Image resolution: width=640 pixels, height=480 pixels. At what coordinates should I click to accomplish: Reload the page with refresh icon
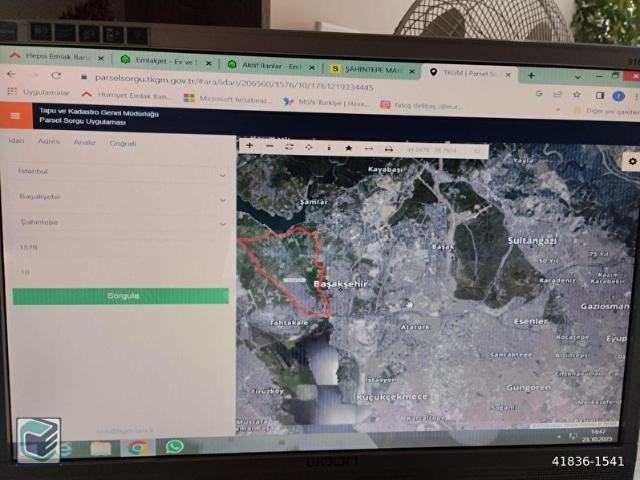tap(56, 76)
